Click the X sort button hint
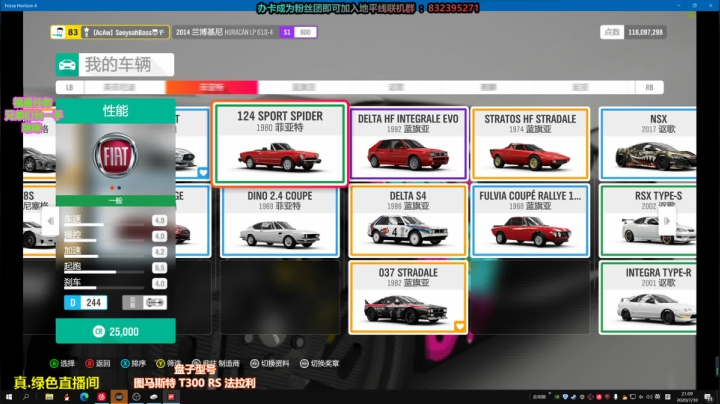This screenshot has width=720, height=404. click(x=133, y=364)
